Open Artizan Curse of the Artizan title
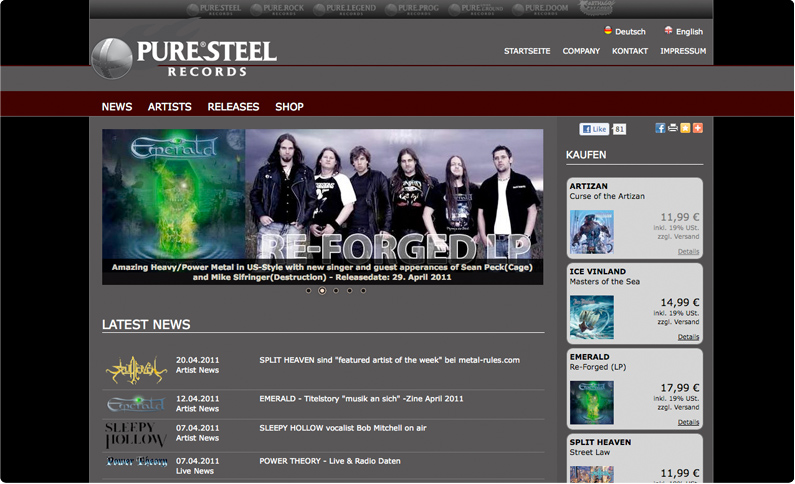This screenshot has height=484, width=795. 607,191
